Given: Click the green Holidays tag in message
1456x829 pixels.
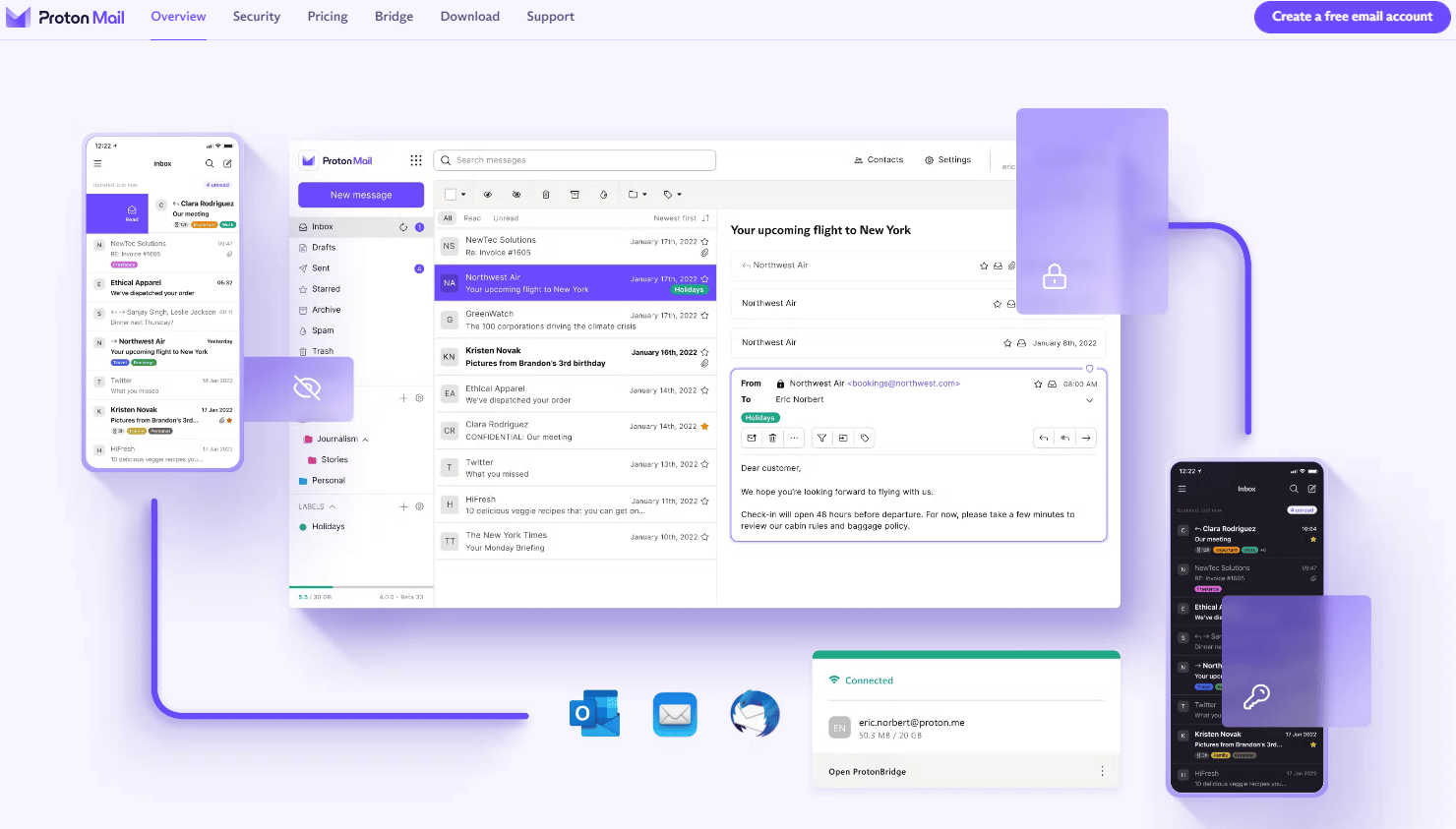Looking at the screenshot, I should point(759,418).
